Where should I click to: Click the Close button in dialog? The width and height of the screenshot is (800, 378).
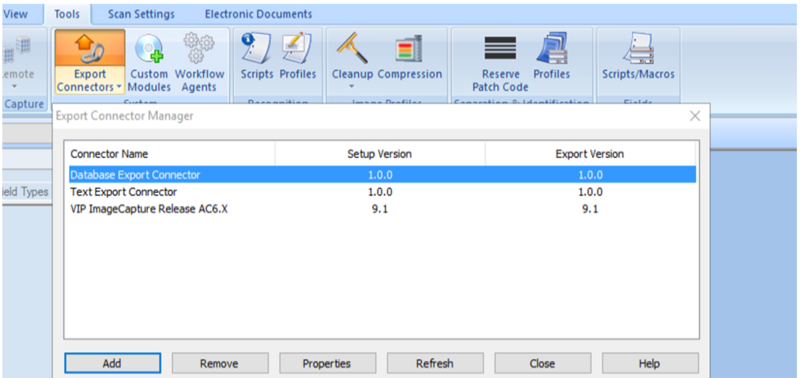coord(542,364)
